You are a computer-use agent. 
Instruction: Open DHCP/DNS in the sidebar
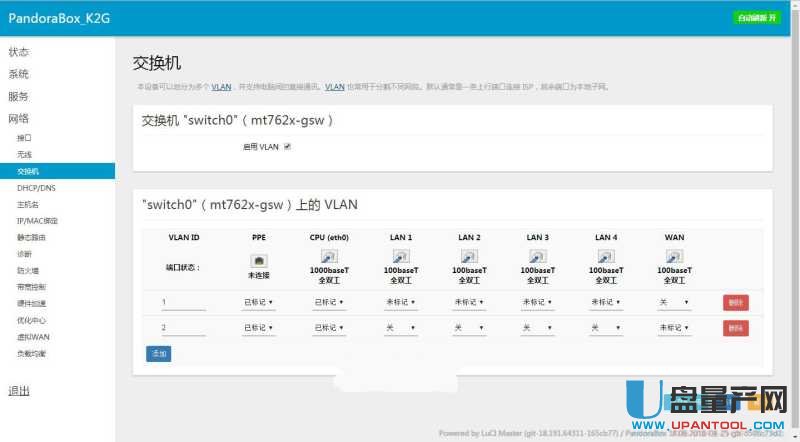tap(36, 188)
